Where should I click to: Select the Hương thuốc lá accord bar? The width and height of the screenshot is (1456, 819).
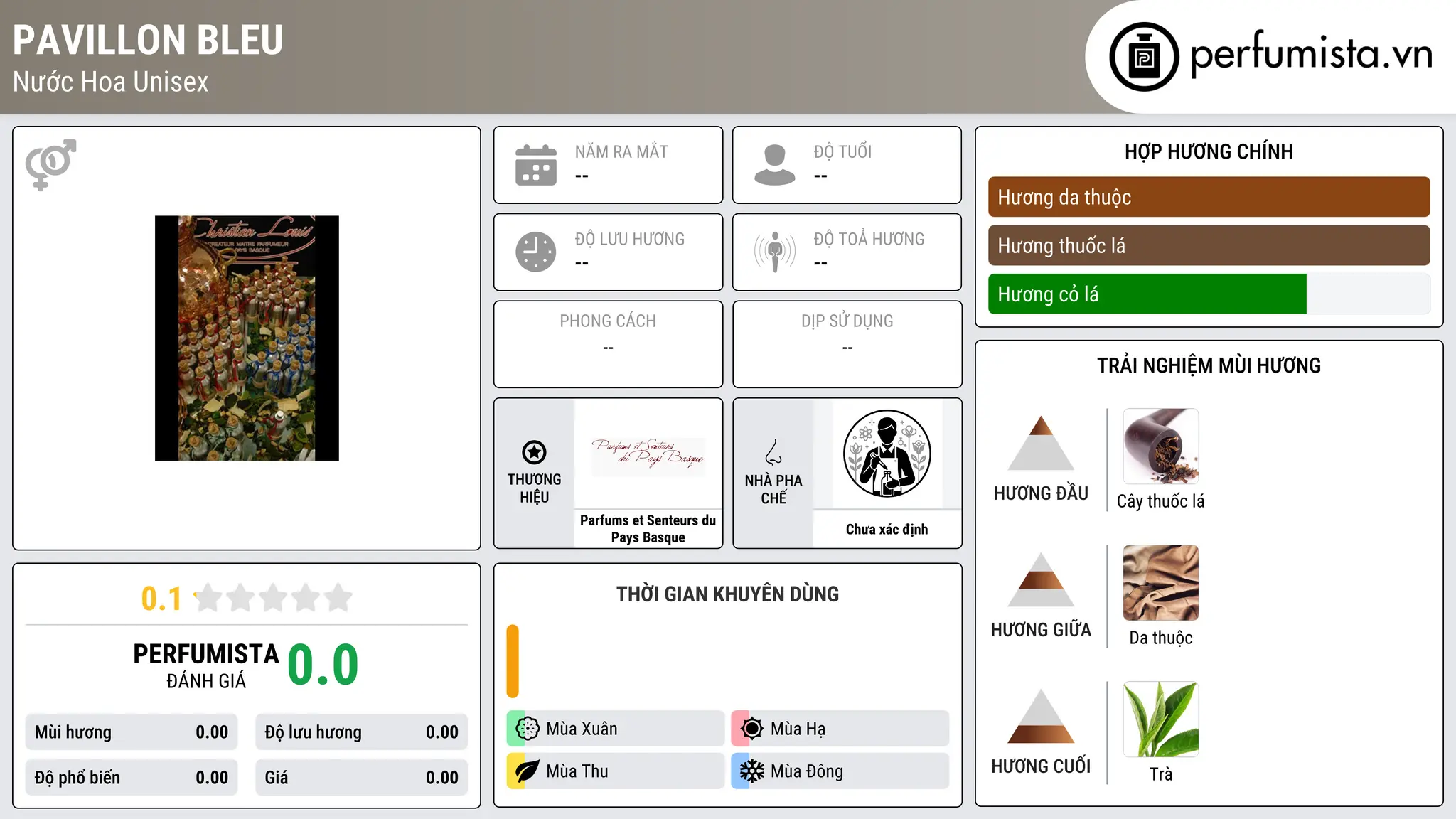click(x=1209, y=245)
